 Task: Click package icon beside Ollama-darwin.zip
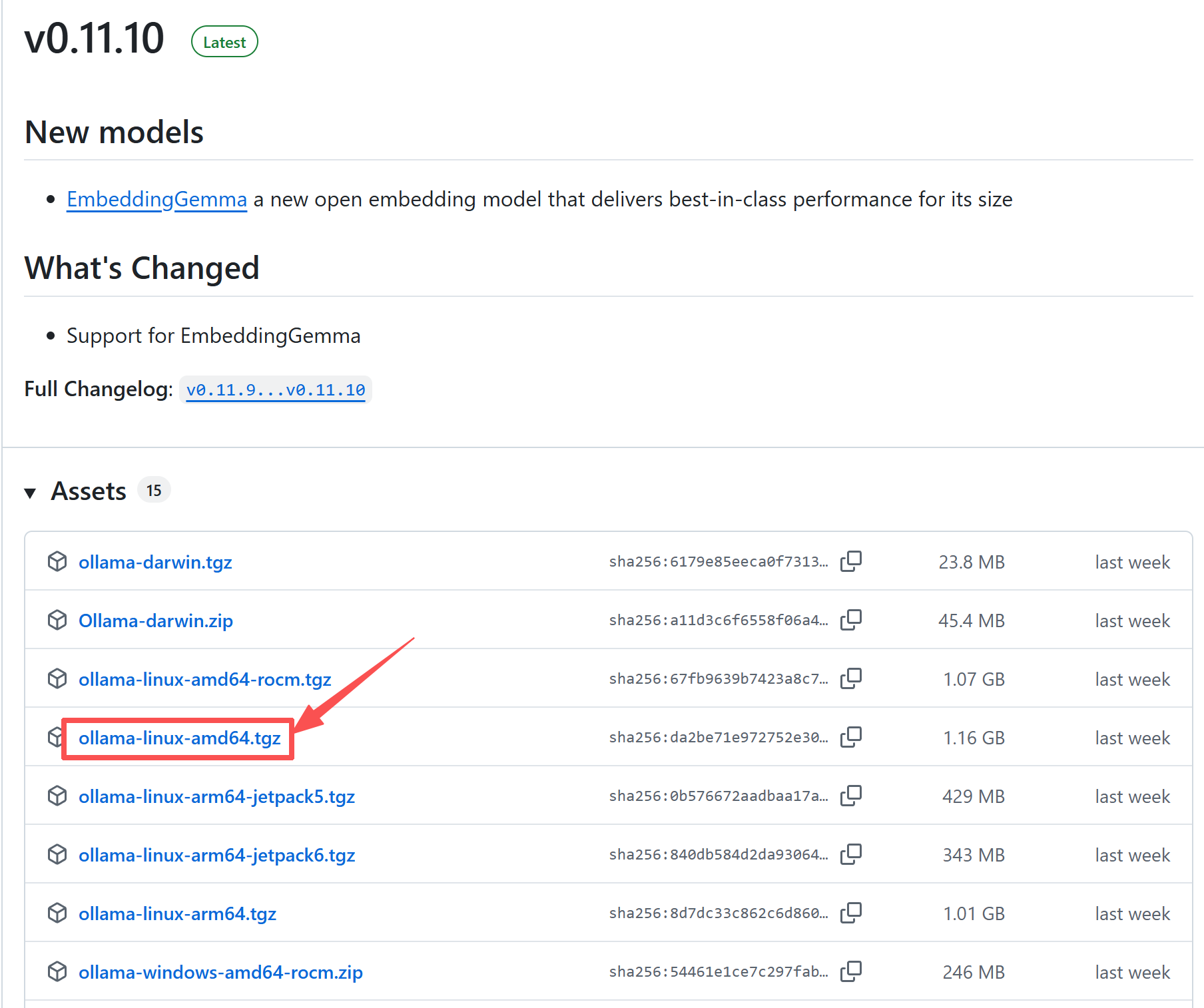point(57,620)
